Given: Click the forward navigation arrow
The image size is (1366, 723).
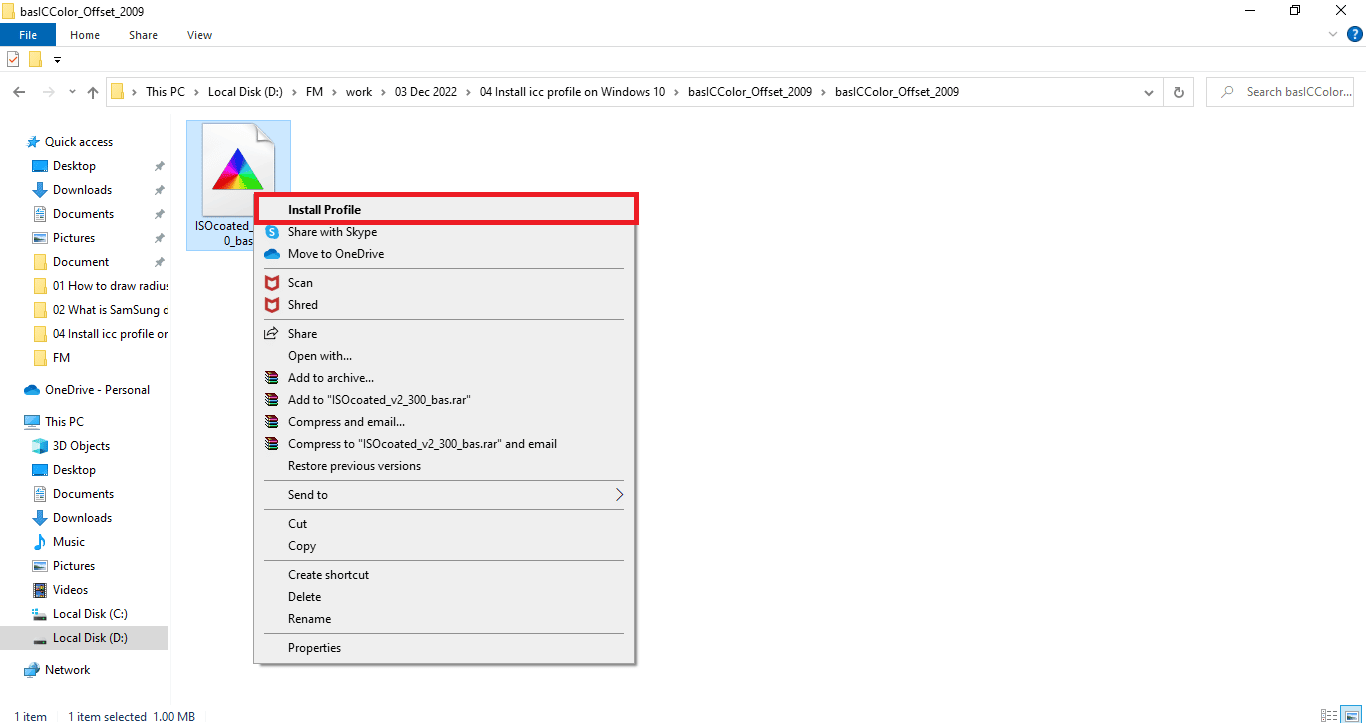Looking at the screenshot, I should pyautogui.click(x=46, y=91).
